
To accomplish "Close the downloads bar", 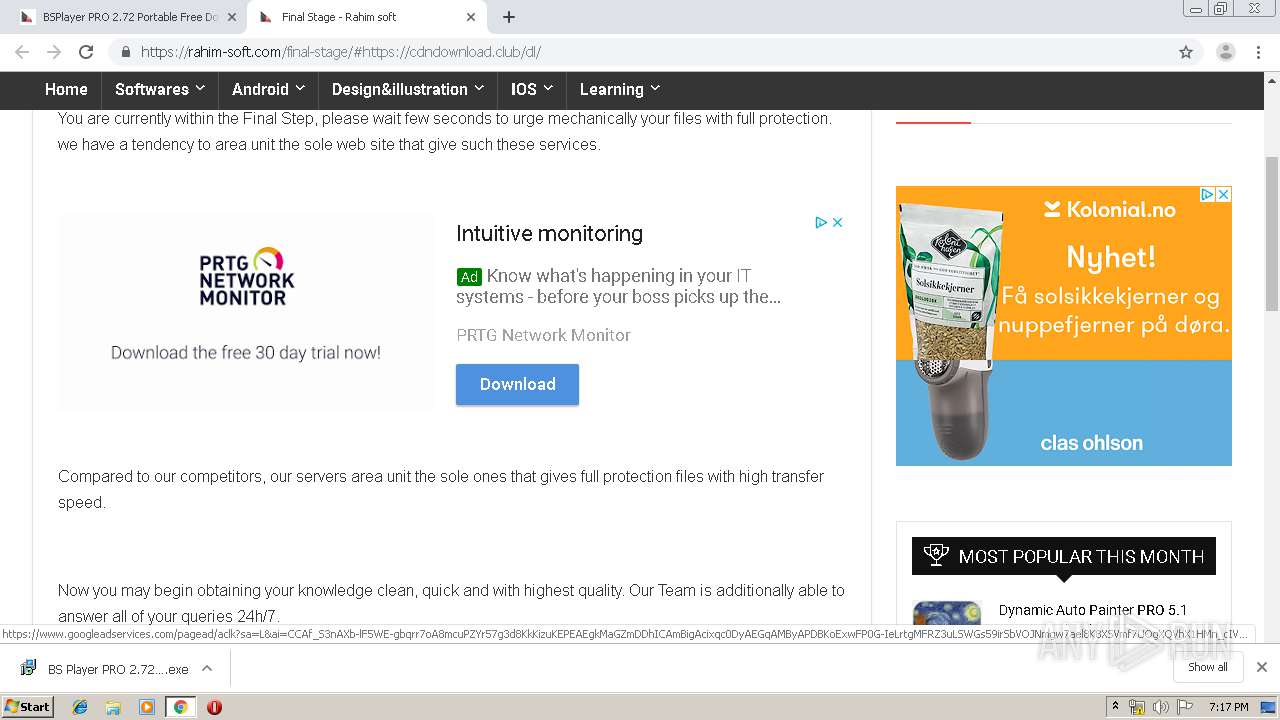I will pyautogui.click(x=1262, y=667).
